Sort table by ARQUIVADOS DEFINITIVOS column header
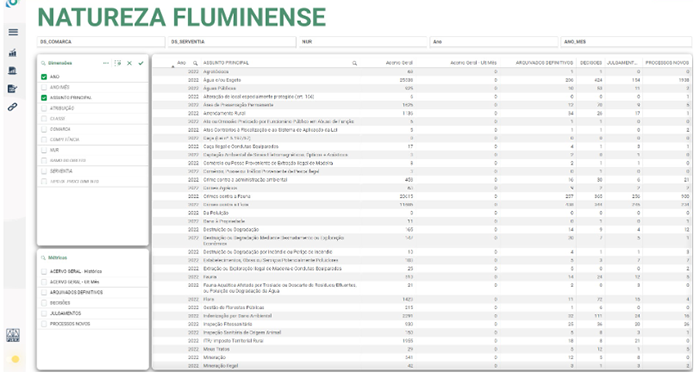This screenshot has height=378, width=700. [x=544, y=63]
